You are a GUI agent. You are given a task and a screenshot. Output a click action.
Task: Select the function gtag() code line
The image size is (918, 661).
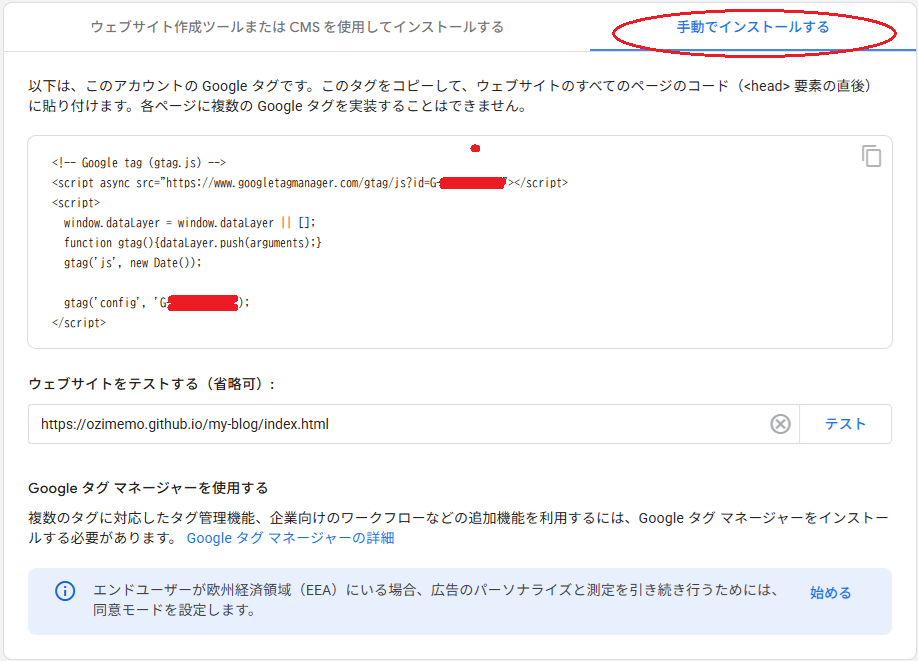click(193, 243)
